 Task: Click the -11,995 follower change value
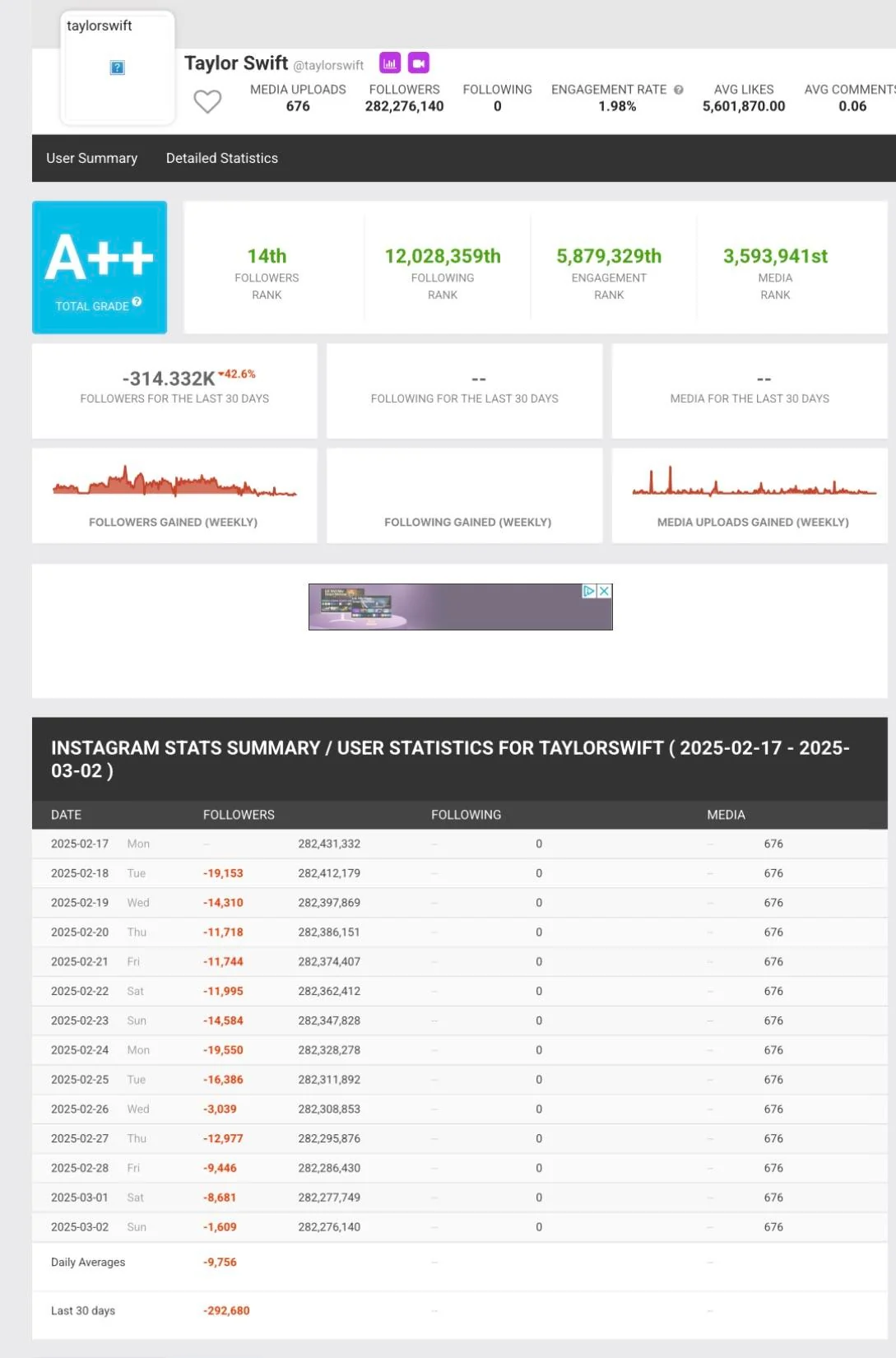[224, 991]
